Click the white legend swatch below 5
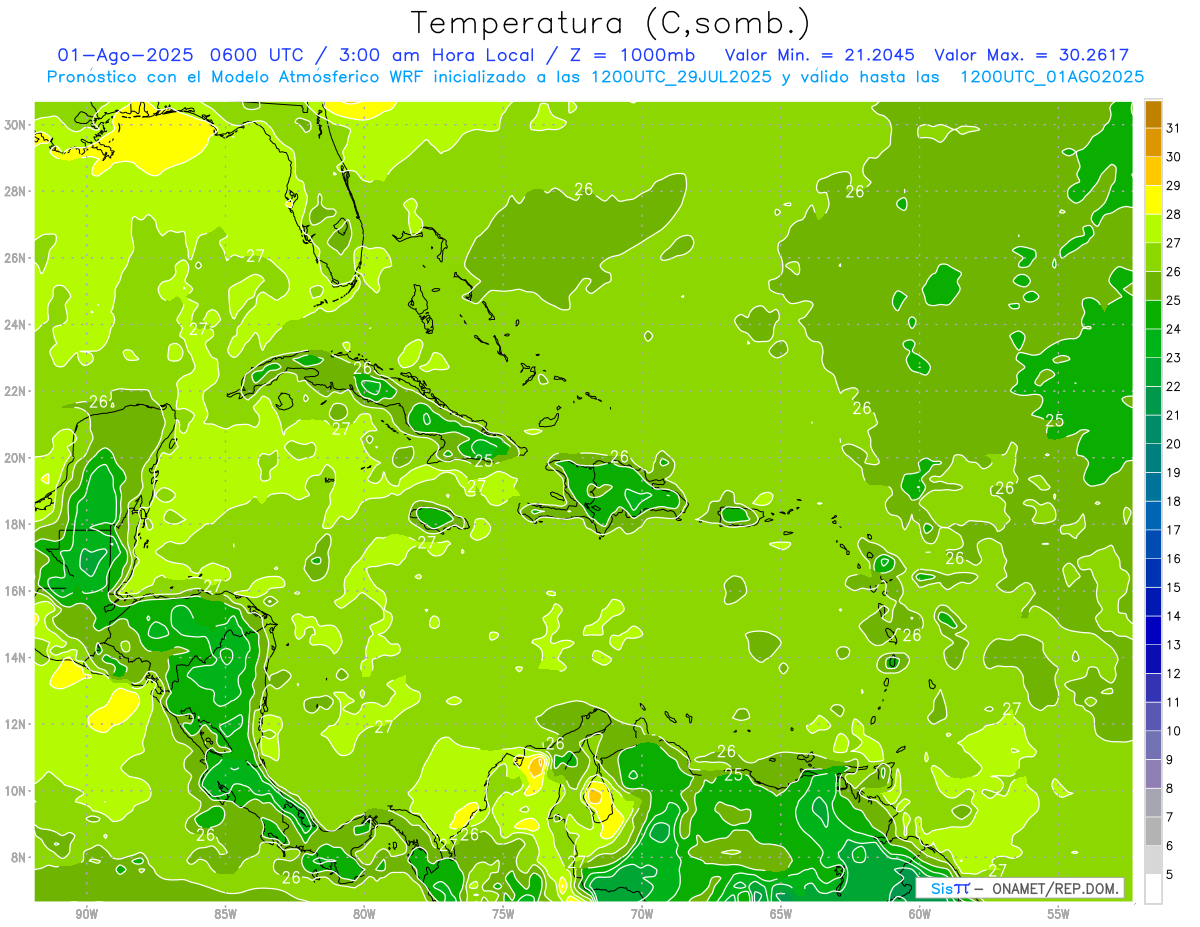 [x=1153, y=888]
